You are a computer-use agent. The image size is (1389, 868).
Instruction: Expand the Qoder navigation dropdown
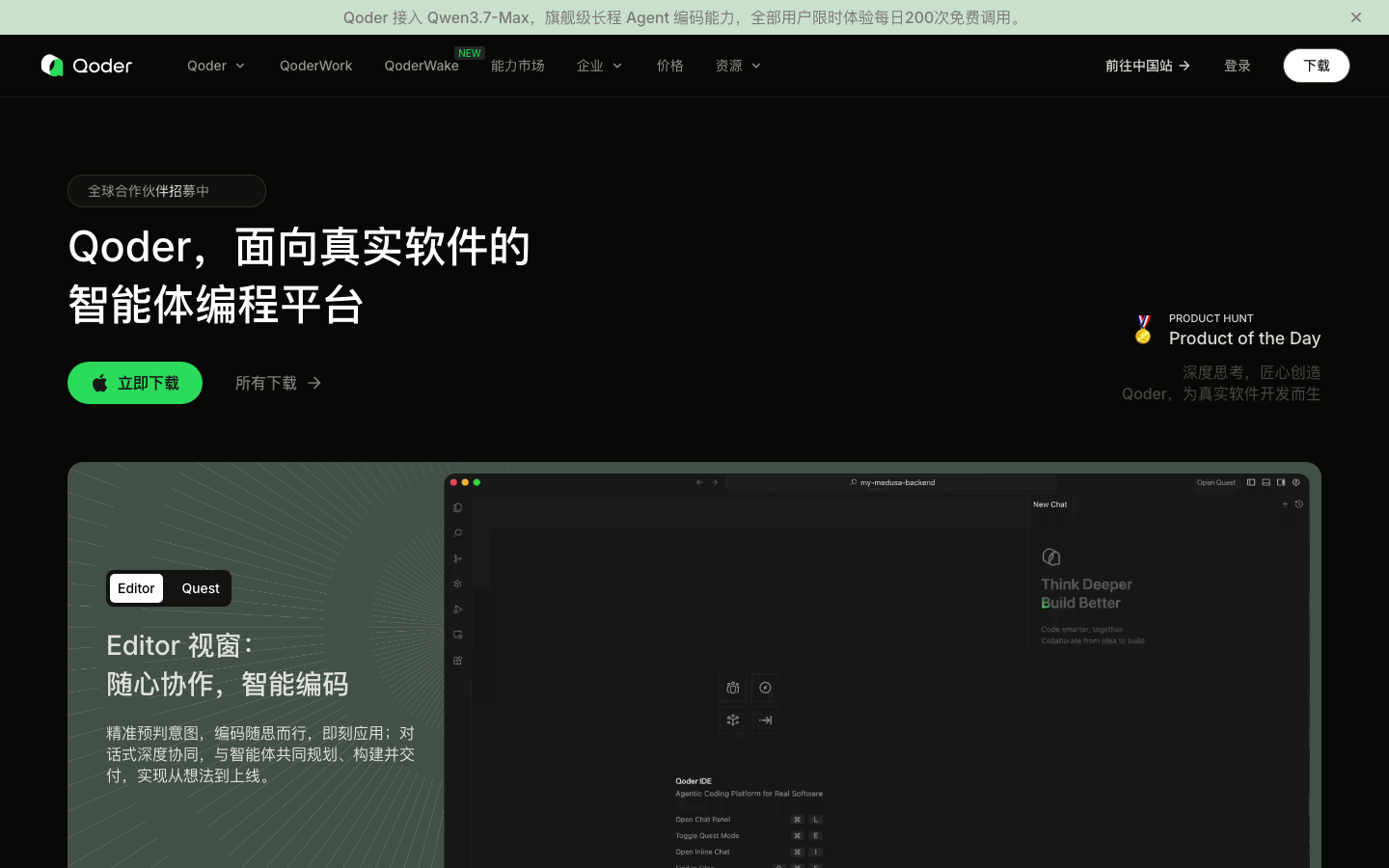click(216, 66)
